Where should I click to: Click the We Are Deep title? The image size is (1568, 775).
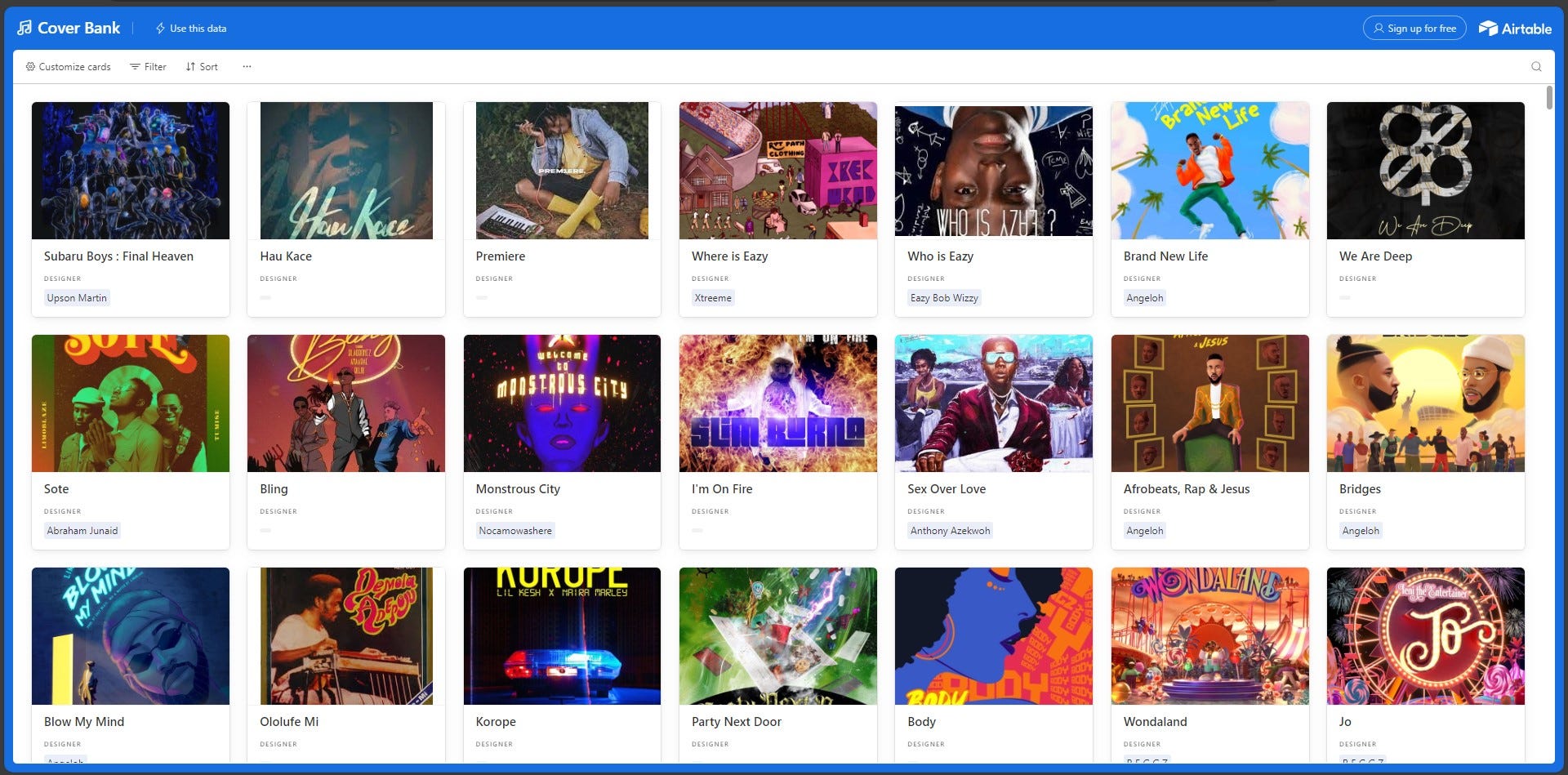[1375, 256]
